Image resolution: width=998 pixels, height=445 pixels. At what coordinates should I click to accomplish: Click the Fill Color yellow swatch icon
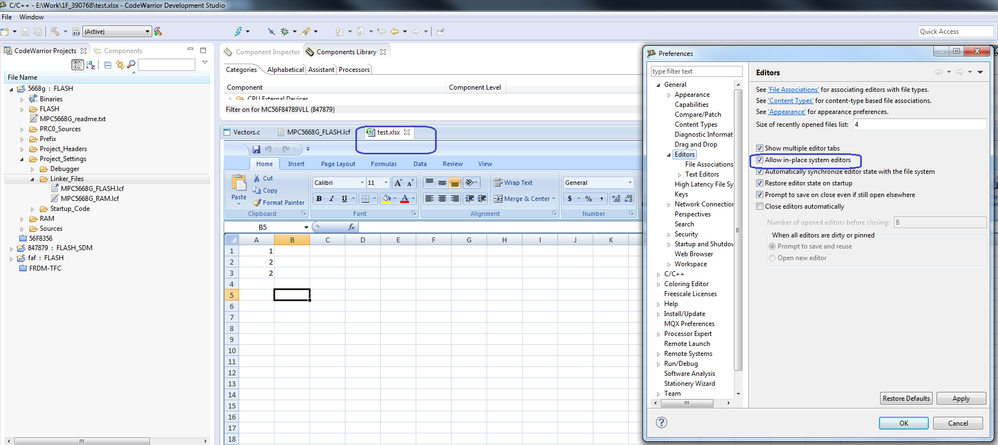pos(384,199)
